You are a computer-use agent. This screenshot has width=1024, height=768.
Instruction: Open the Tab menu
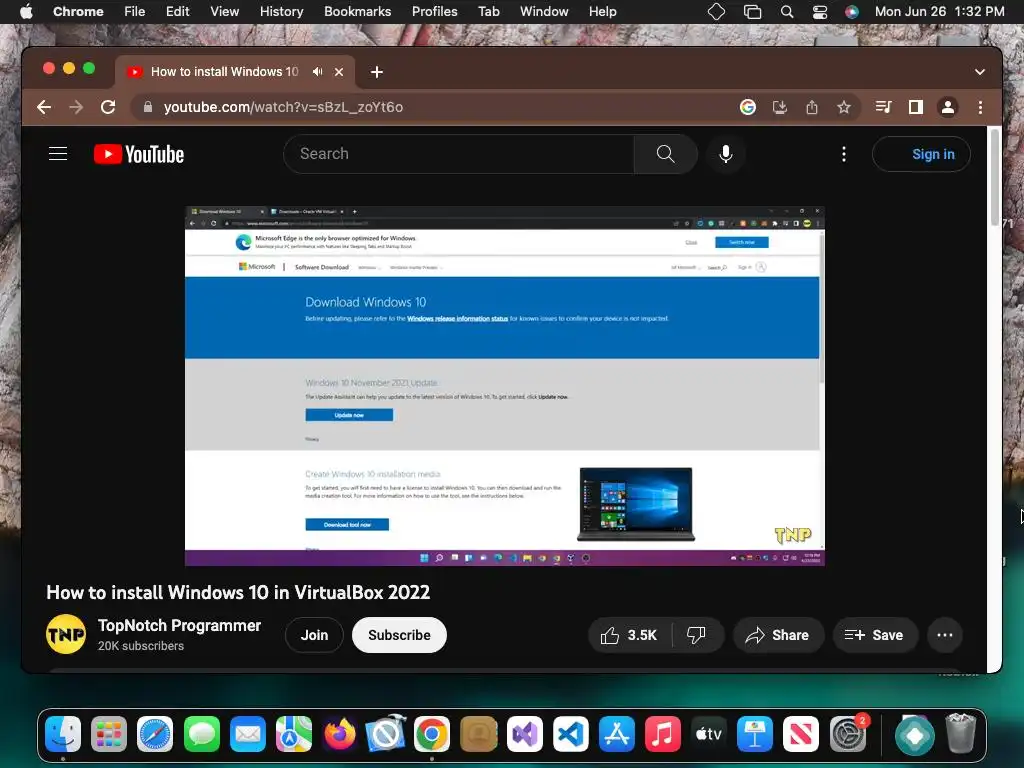(488, 12)
